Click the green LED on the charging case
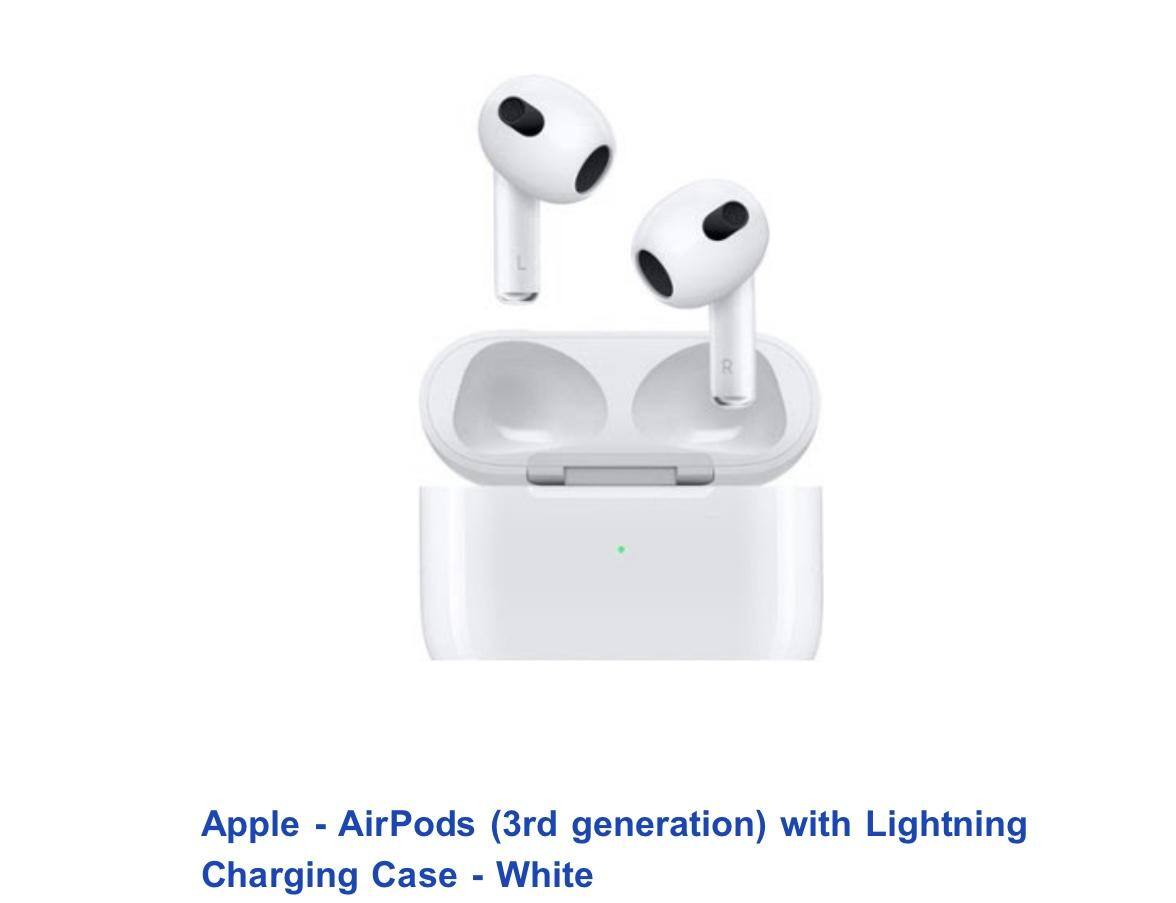Image resolution: width=1176 pixels, height=903 pixels. [x=621, y=550]
